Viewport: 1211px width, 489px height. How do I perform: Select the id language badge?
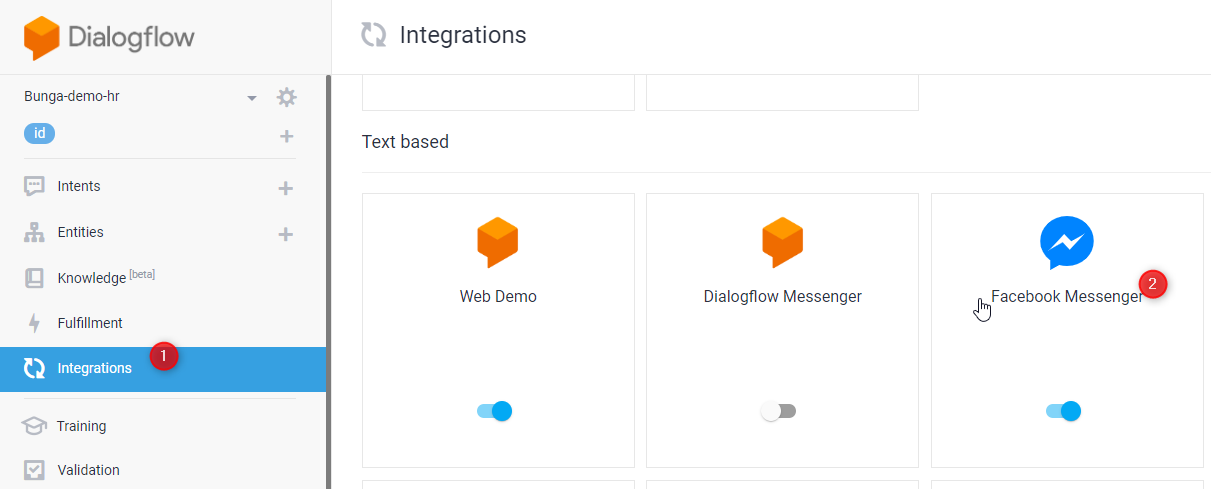click(x=40, y=134)
